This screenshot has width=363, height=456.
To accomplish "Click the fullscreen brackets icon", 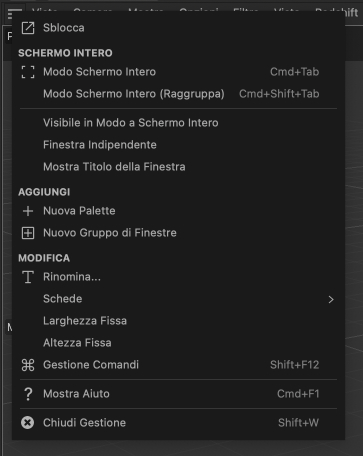I will 28,72.
